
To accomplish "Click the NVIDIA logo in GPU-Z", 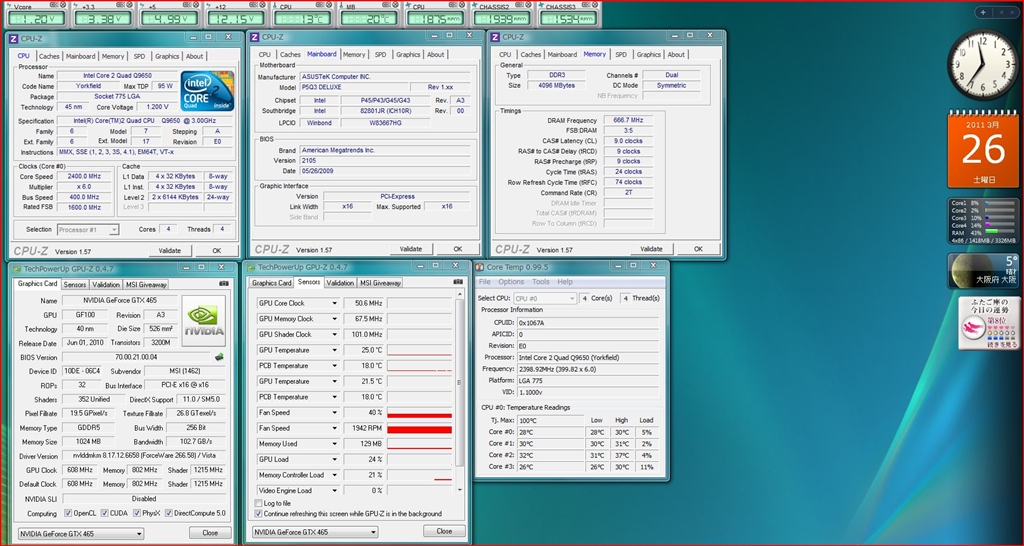I will [x=203, y=325].
